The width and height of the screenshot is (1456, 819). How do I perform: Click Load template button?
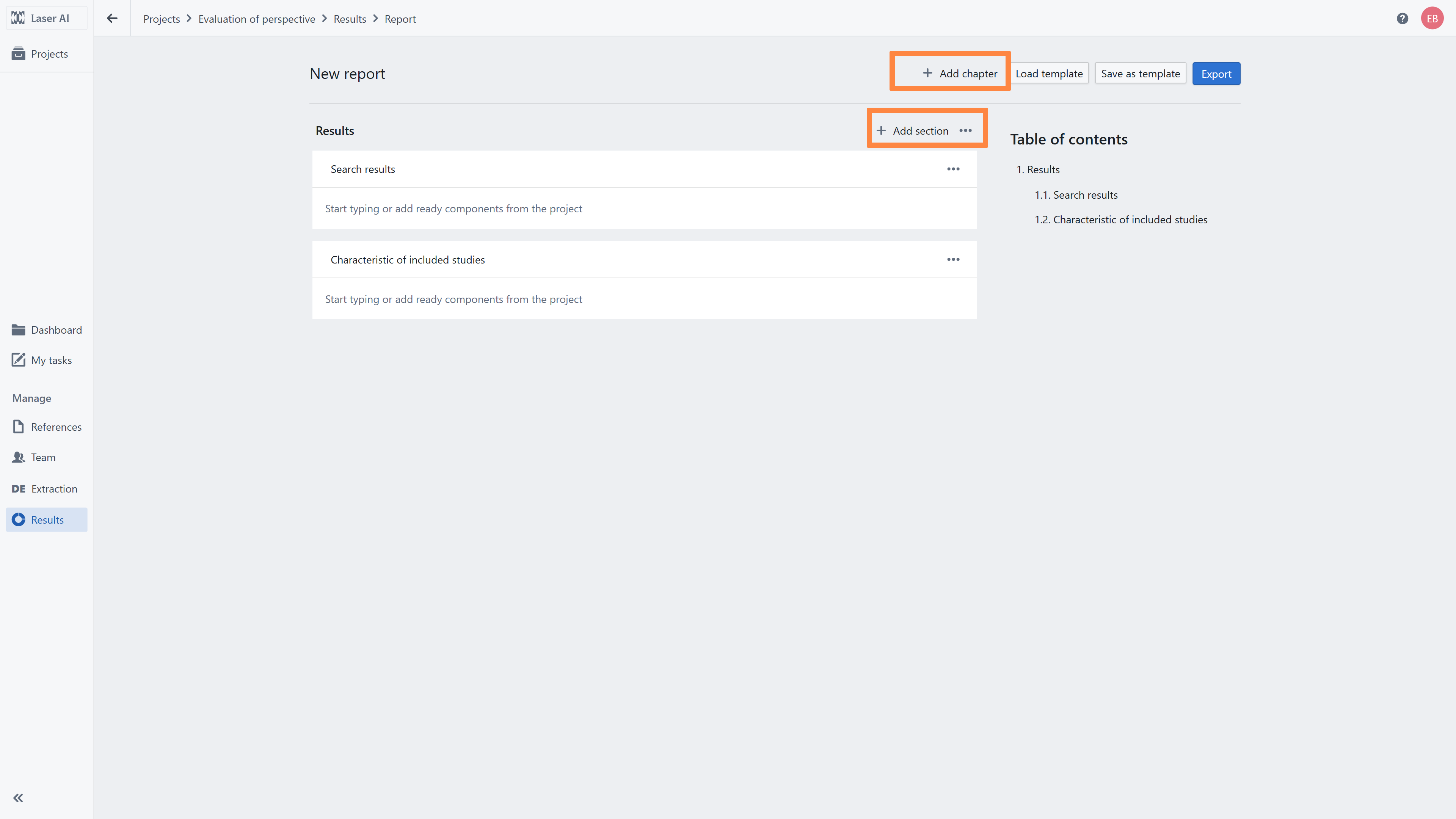pos(1048,74)
